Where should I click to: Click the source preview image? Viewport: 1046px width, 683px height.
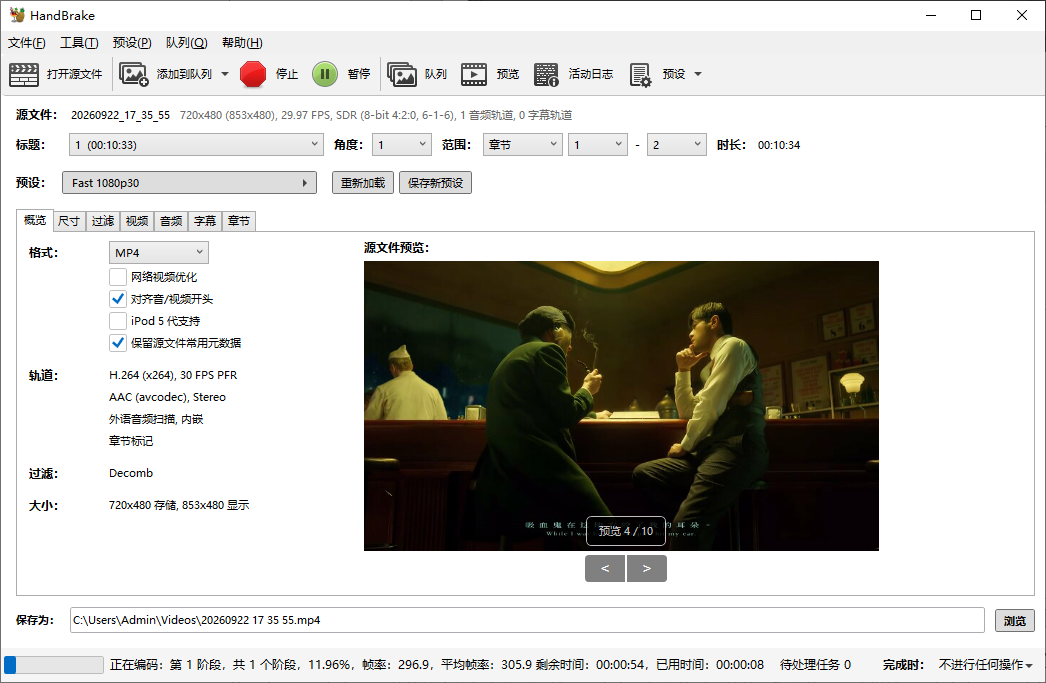click(x=621, y=406)
